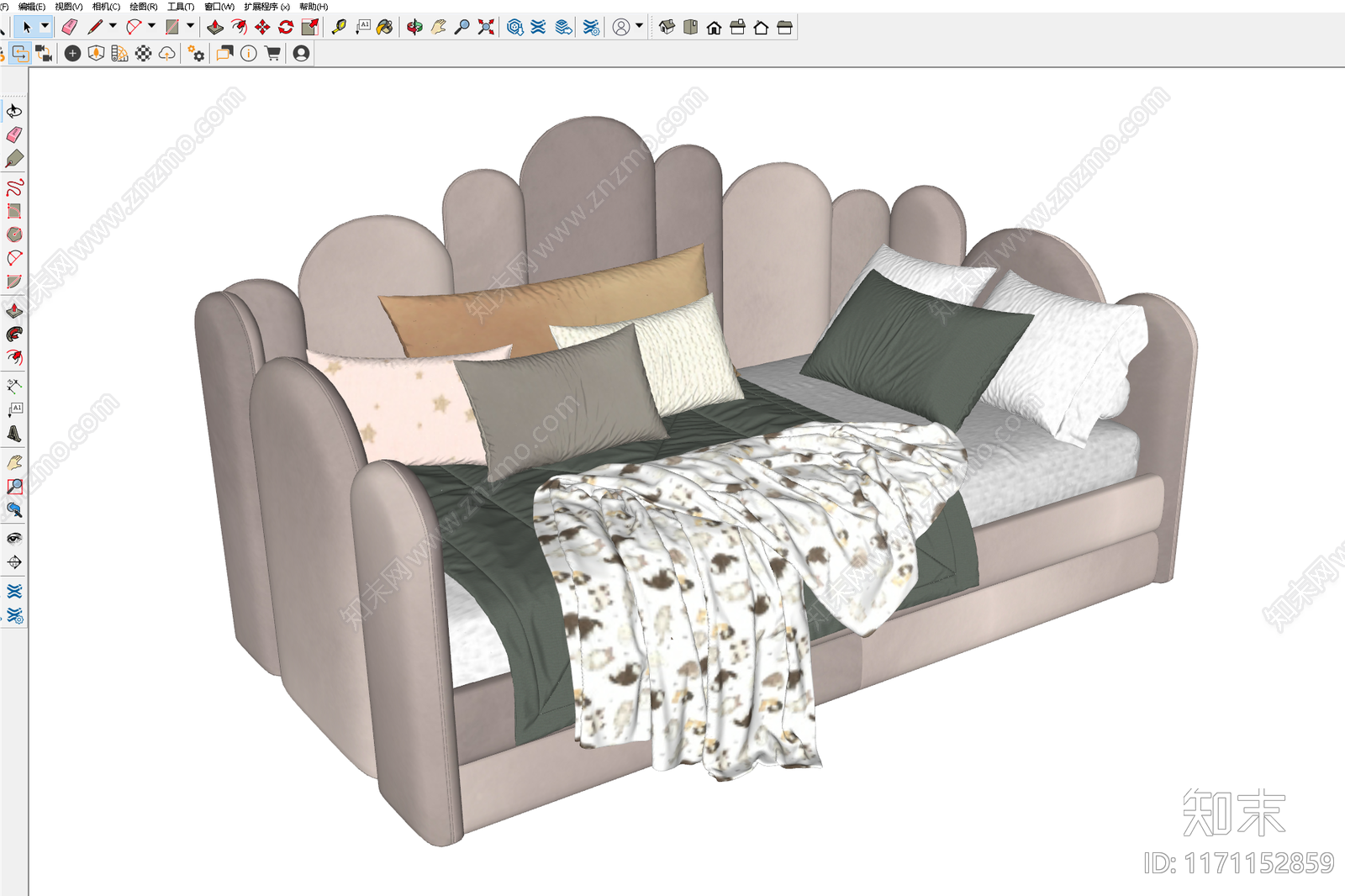Select the Tag tool in left toolbar
The height and width of the screenshot is (896, 1345).
pos(14,159)
